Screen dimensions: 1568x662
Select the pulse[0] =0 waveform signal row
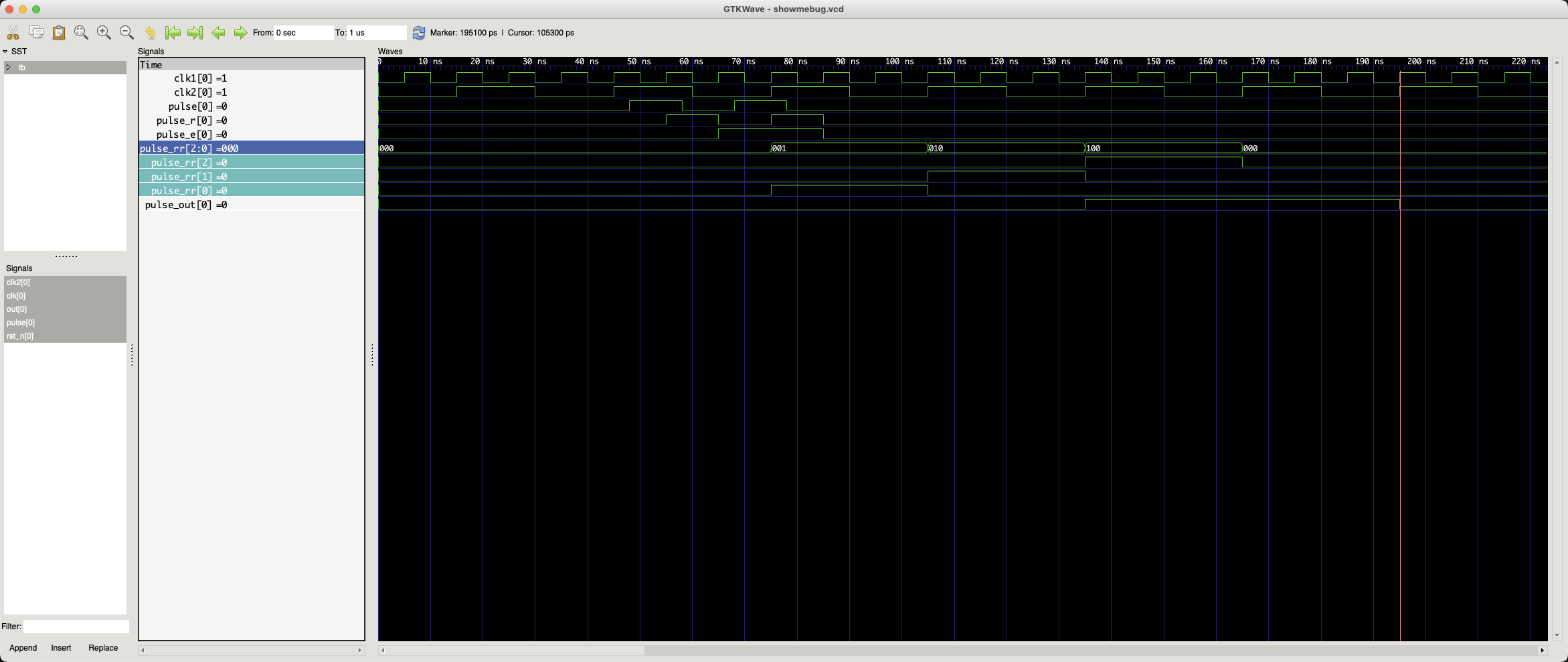pos(252,106)
